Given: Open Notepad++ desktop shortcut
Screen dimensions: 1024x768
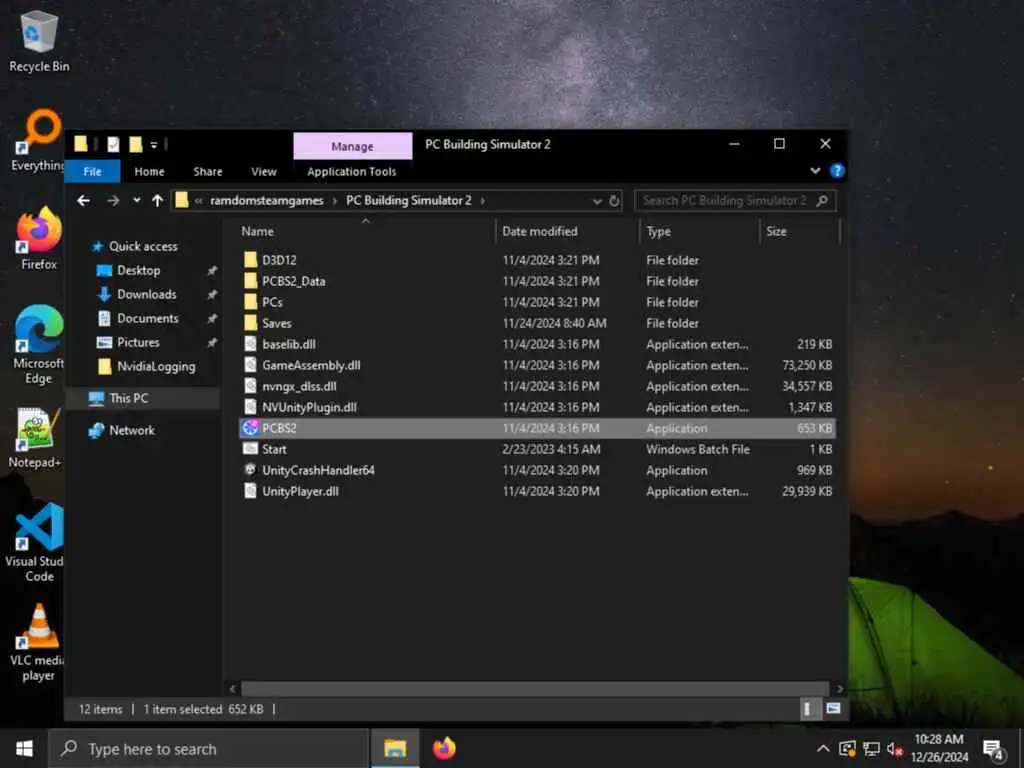Looking at the screenshot, I should tap(36, 438).
